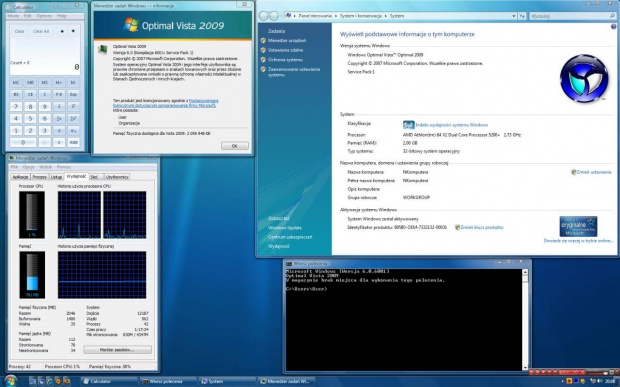The image size is (620, 387).
Task: Click calculator stack down arrow button
Action: click(x=73, y=31)
